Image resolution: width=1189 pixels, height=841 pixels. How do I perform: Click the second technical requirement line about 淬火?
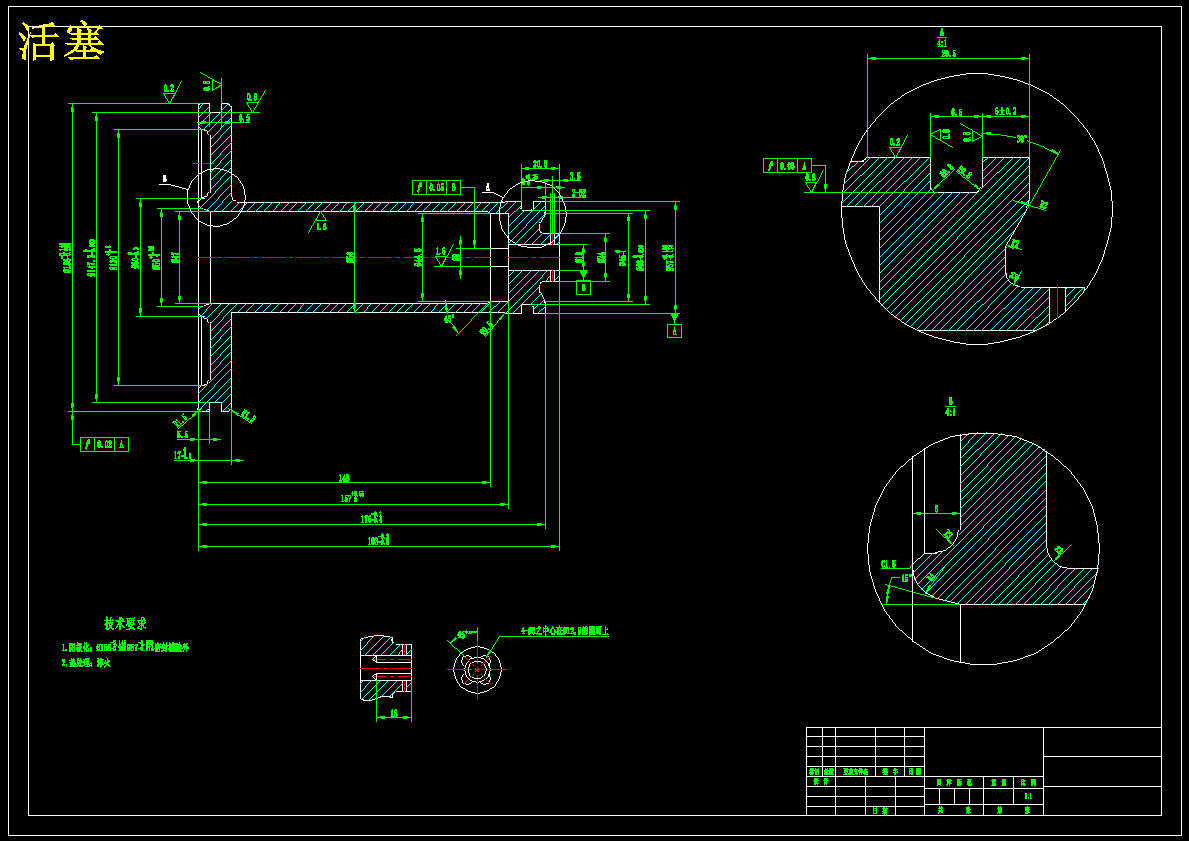86,663
